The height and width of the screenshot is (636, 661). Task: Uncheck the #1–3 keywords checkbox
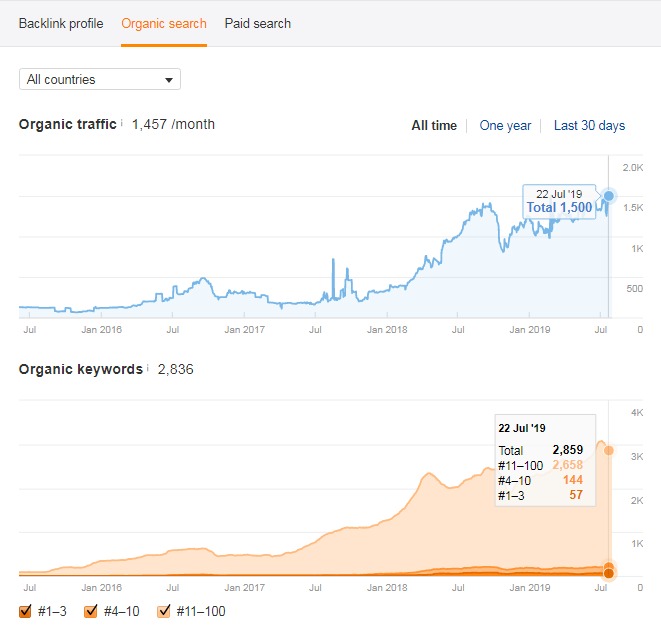(x=25, y=611)
